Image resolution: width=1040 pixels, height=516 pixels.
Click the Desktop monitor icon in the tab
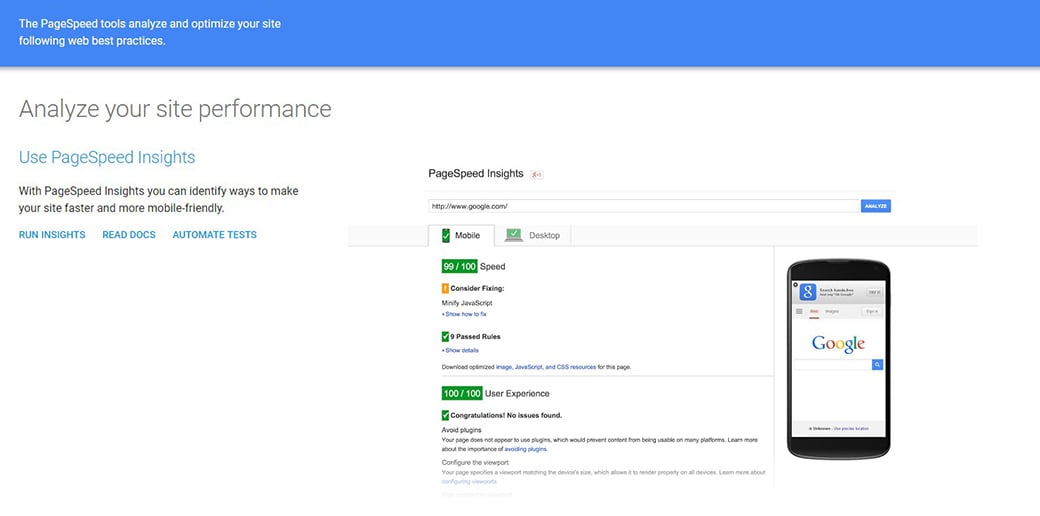(x=513, y=235)
